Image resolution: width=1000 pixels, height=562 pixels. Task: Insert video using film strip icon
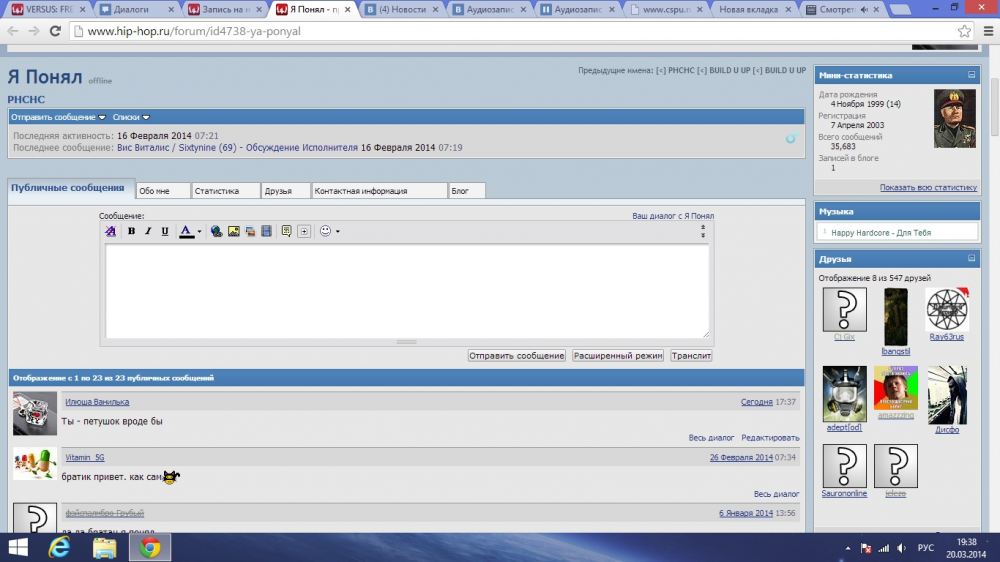pyautogui.click(x=267, y=231)
